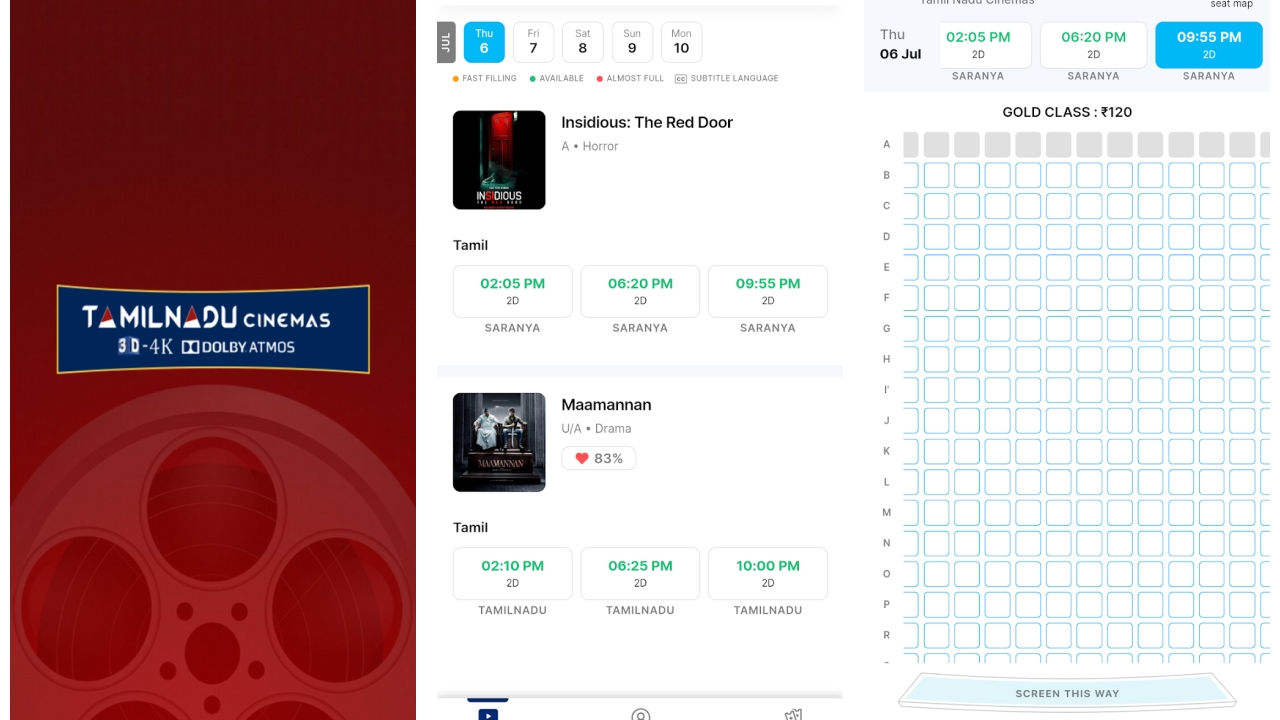Image resolution: width=1280 pixels, height=720 pixels.
Task: Select Sun 9 date tab
Action: tap(632, 42)
